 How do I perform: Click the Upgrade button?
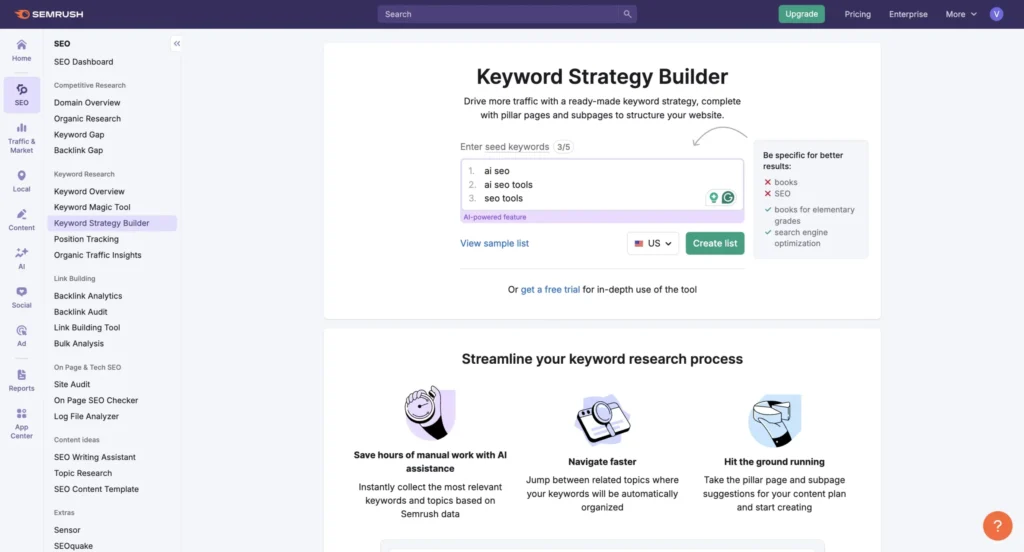pos(801,14)
